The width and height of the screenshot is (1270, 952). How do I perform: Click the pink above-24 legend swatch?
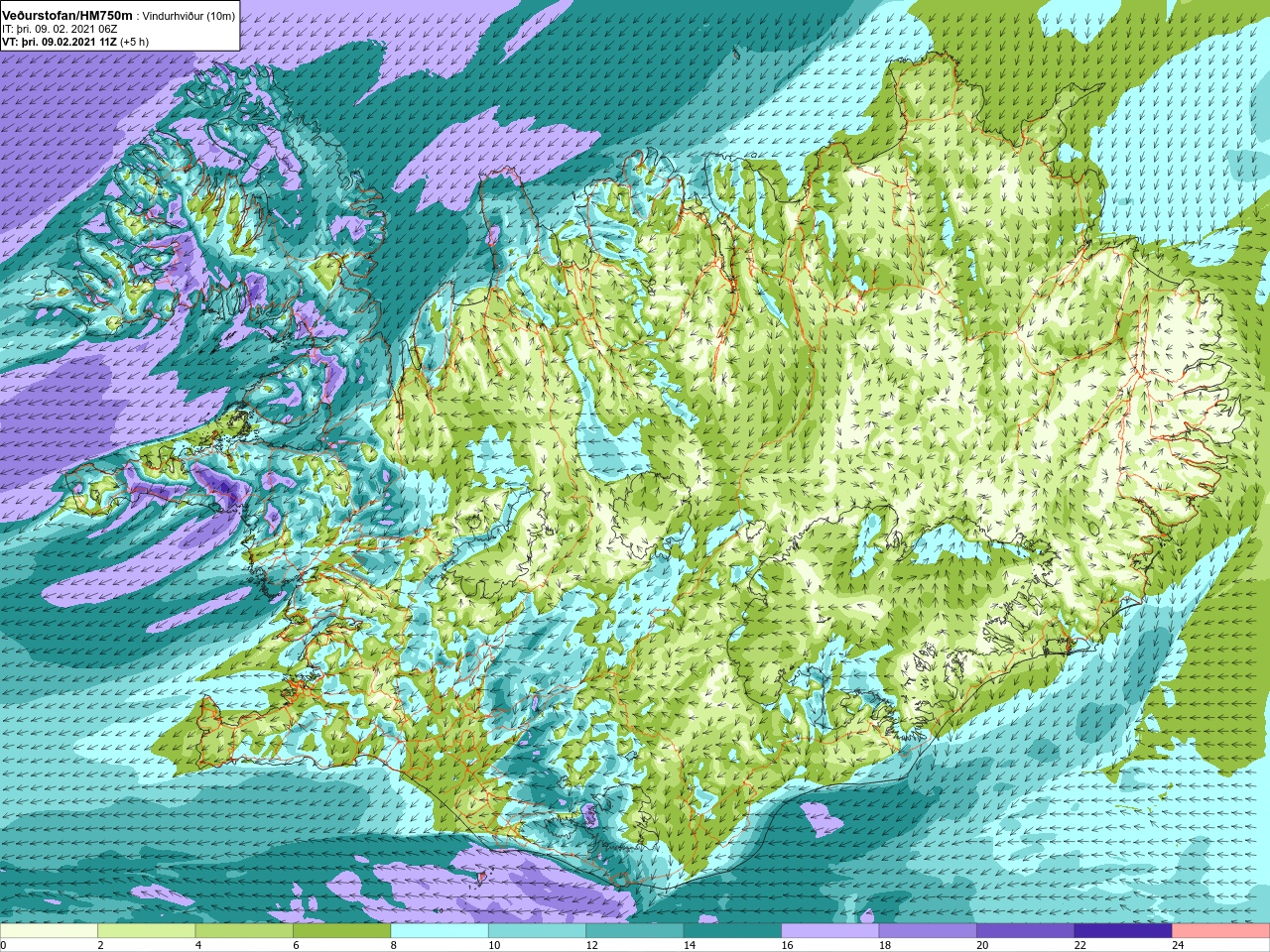(1221, 931)
